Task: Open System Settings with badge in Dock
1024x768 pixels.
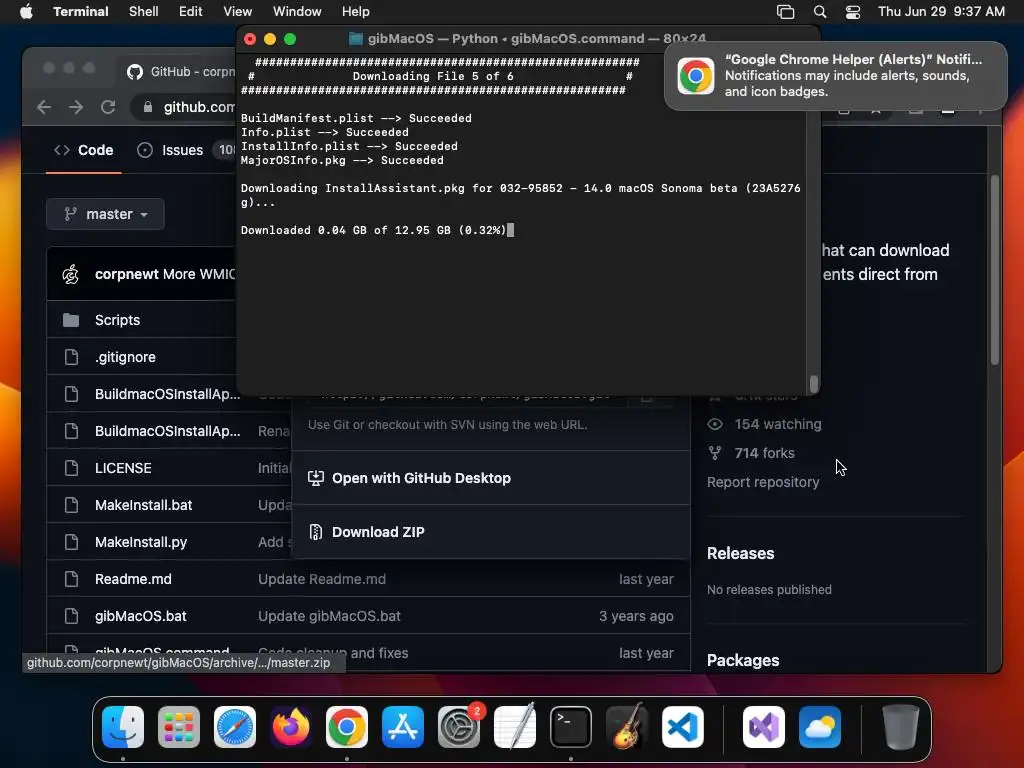Action: coord(459,727)
